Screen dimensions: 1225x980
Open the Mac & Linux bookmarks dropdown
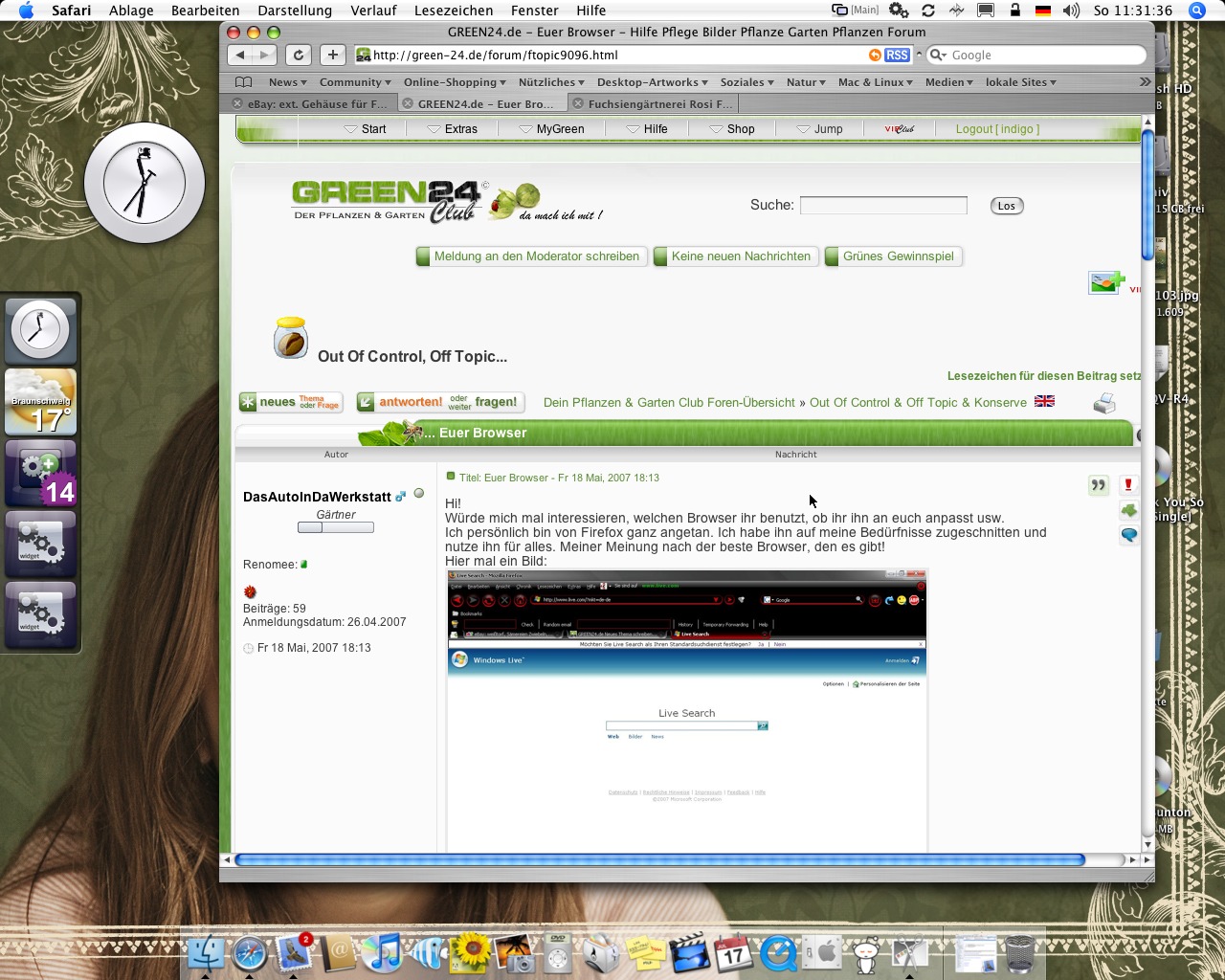[x=875, y=82]
